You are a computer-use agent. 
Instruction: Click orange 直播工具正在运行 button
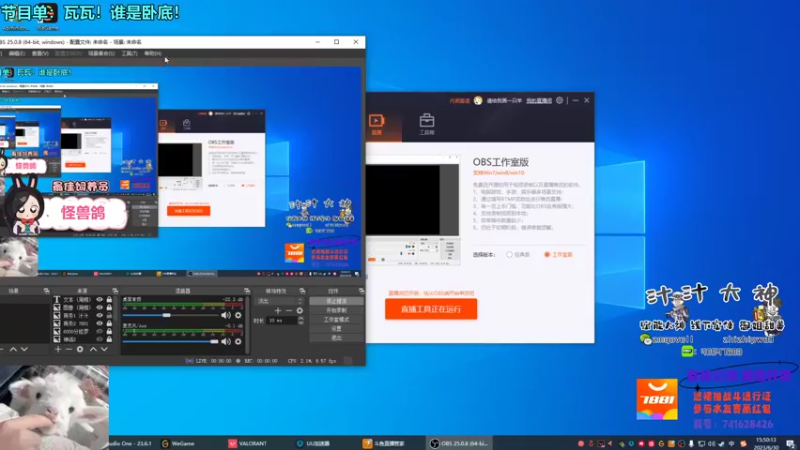coord(431,309)
